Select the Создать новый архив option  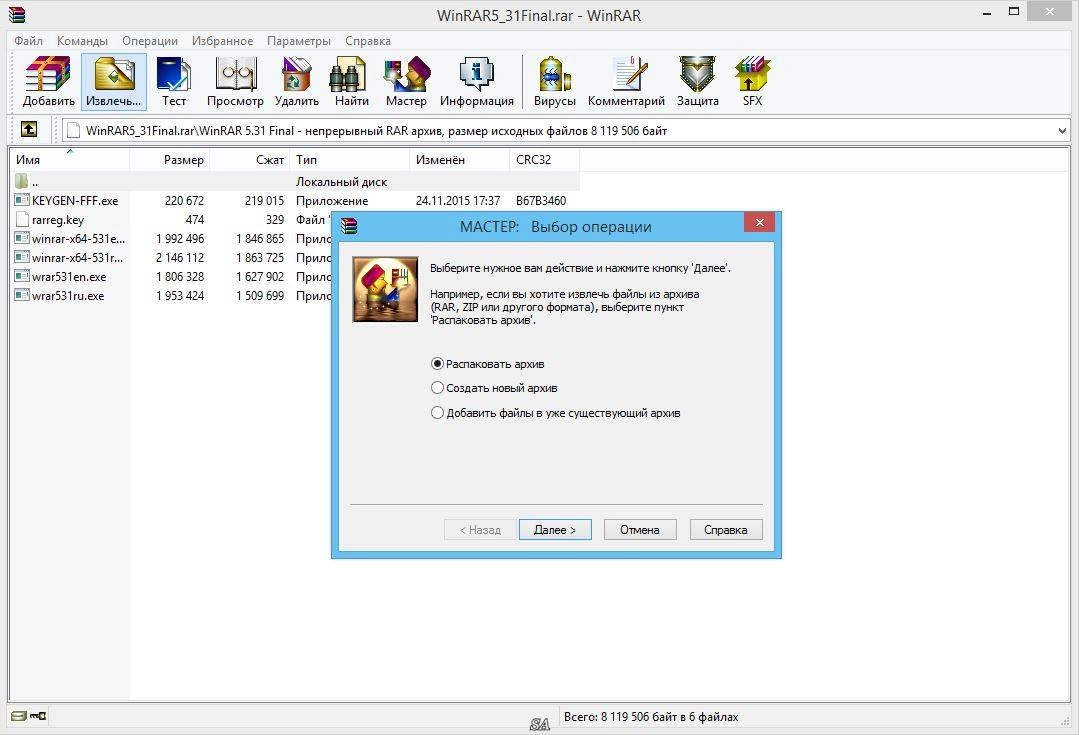tap(494, 388)
